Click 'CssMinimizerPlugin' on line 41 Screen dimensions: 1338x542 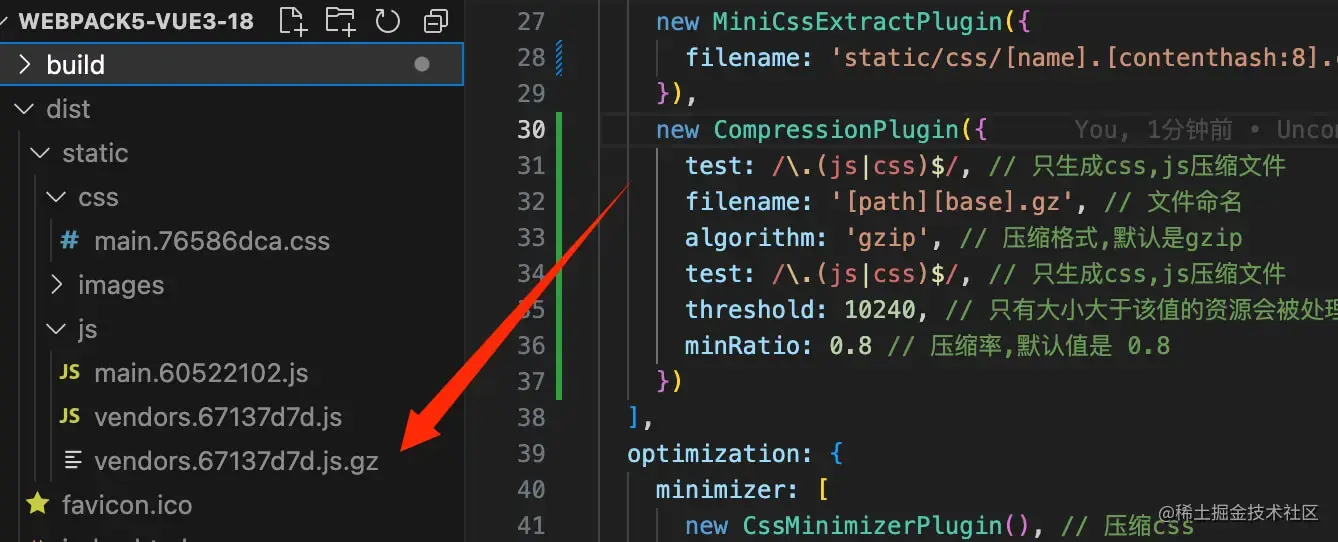tap(872, 525)
